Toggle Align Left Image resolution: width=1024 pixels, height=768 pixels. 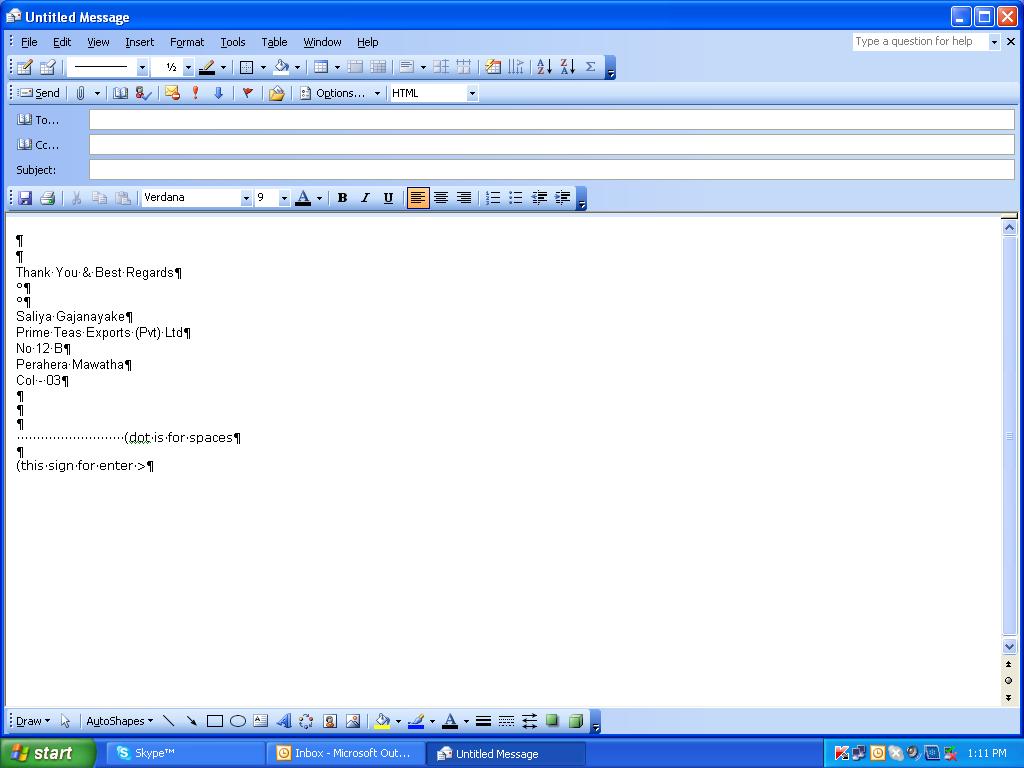[x=418, y=198]
